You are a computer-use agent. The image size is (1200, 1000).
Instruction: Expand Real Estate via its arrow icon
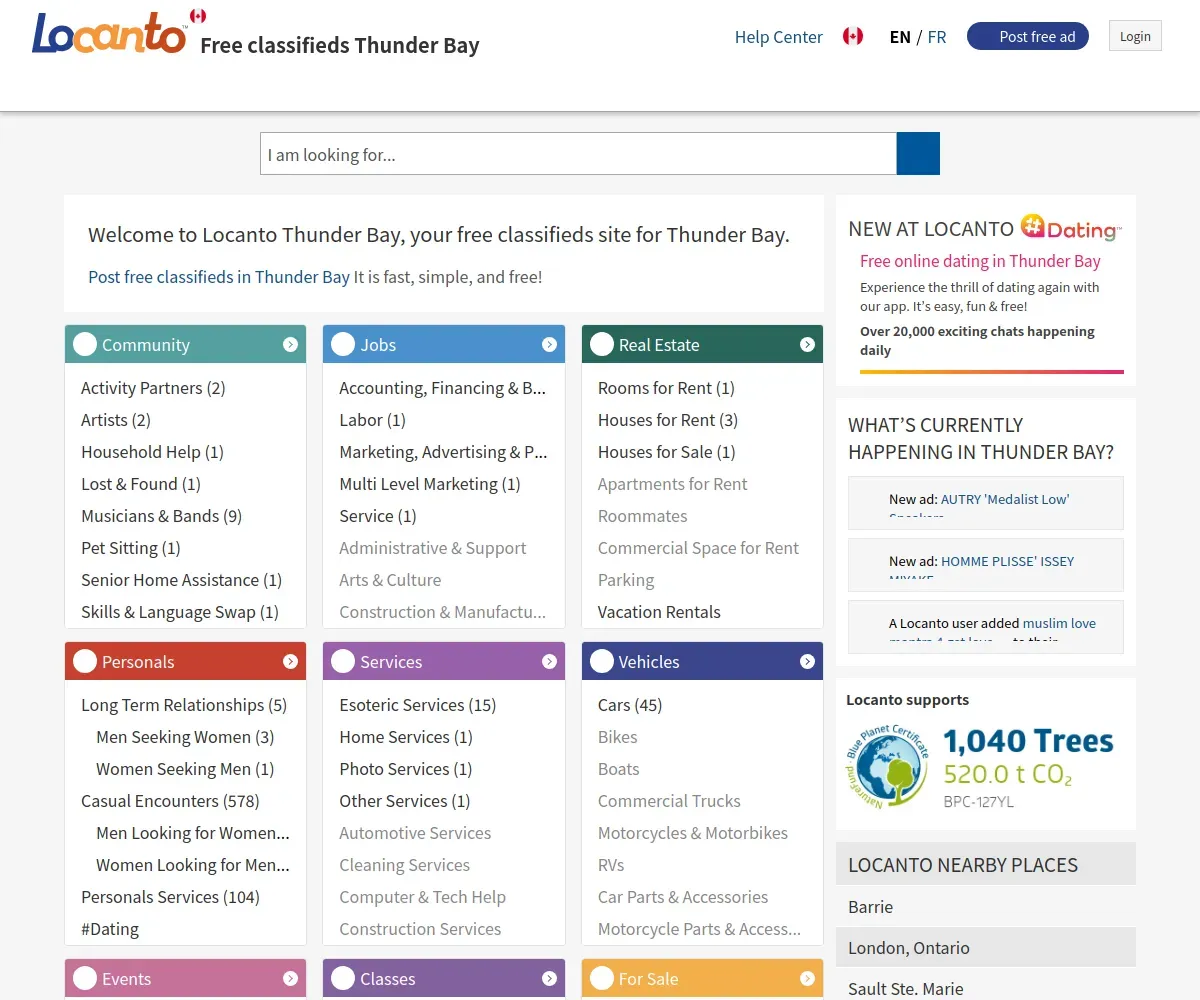click(x=807, y=344)
